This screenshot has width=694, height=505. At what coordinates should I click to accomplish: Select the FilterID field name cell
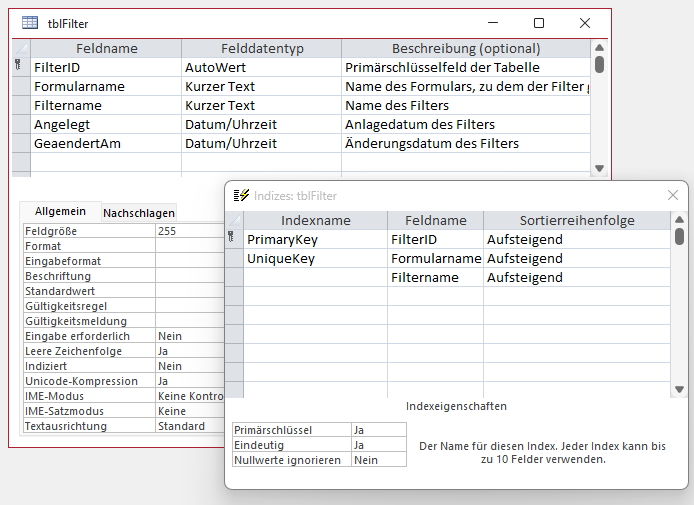(x=106, y=67)
